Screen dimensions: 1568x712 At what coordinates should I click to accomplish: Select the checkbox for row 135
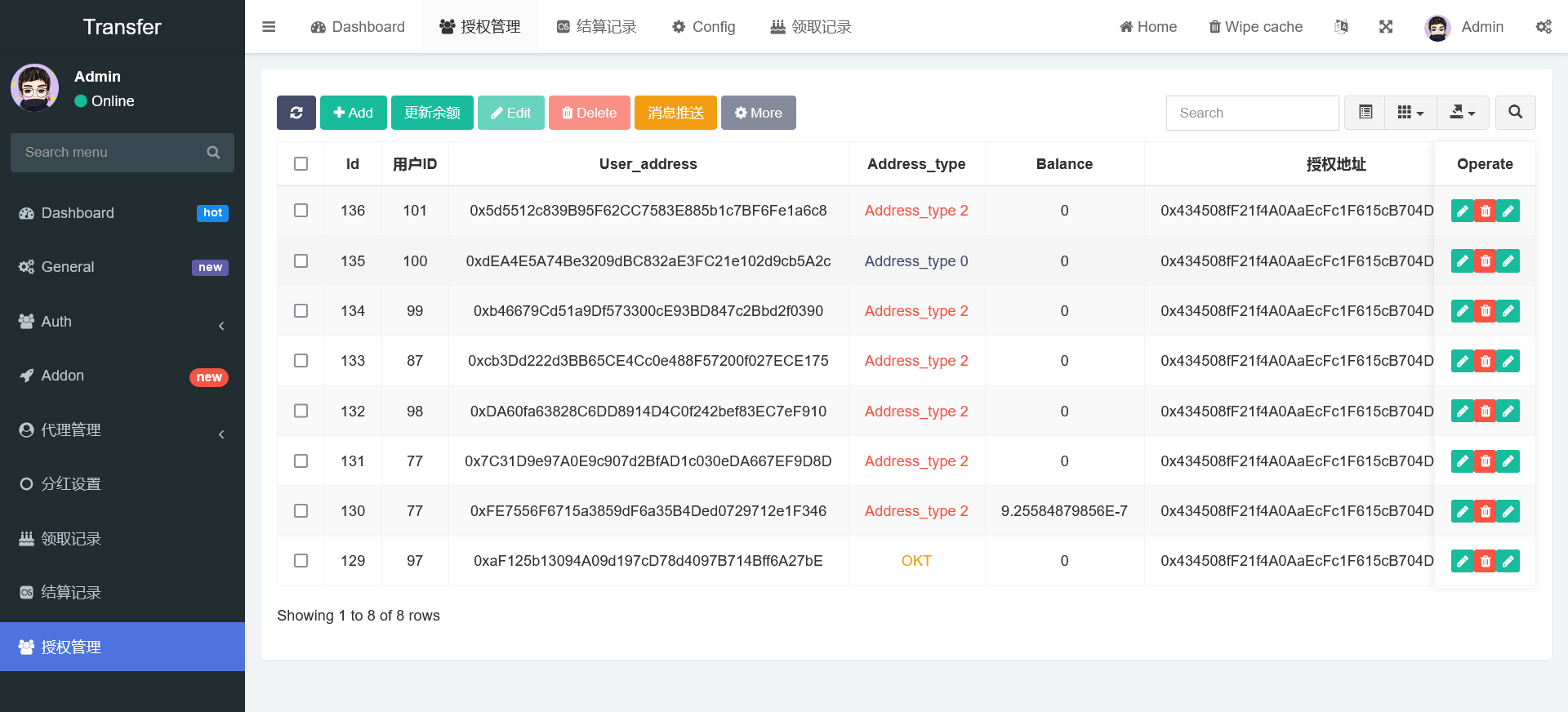(301, 261)
